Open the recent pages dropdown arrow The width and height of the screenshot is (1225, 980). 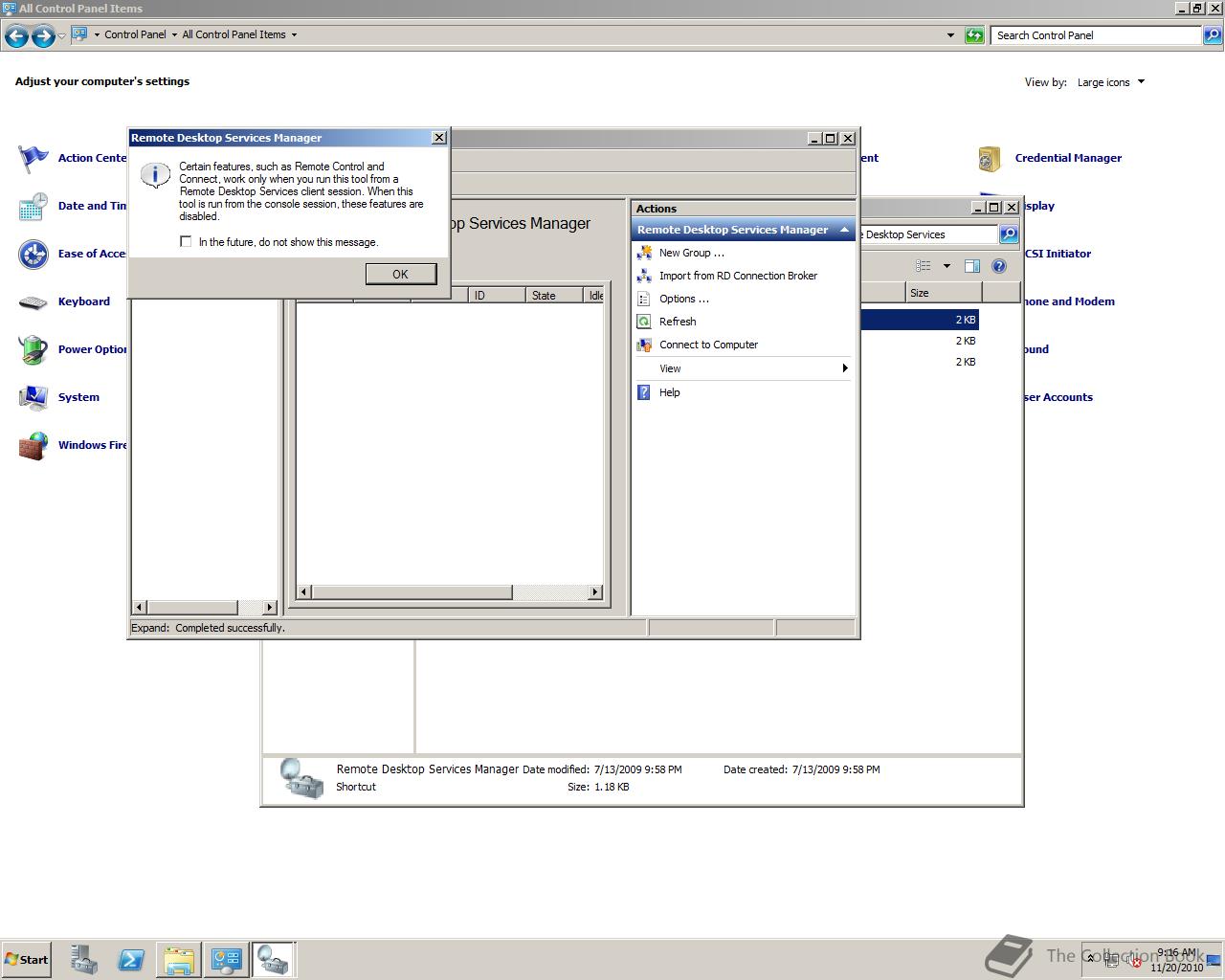click(62, 36)
